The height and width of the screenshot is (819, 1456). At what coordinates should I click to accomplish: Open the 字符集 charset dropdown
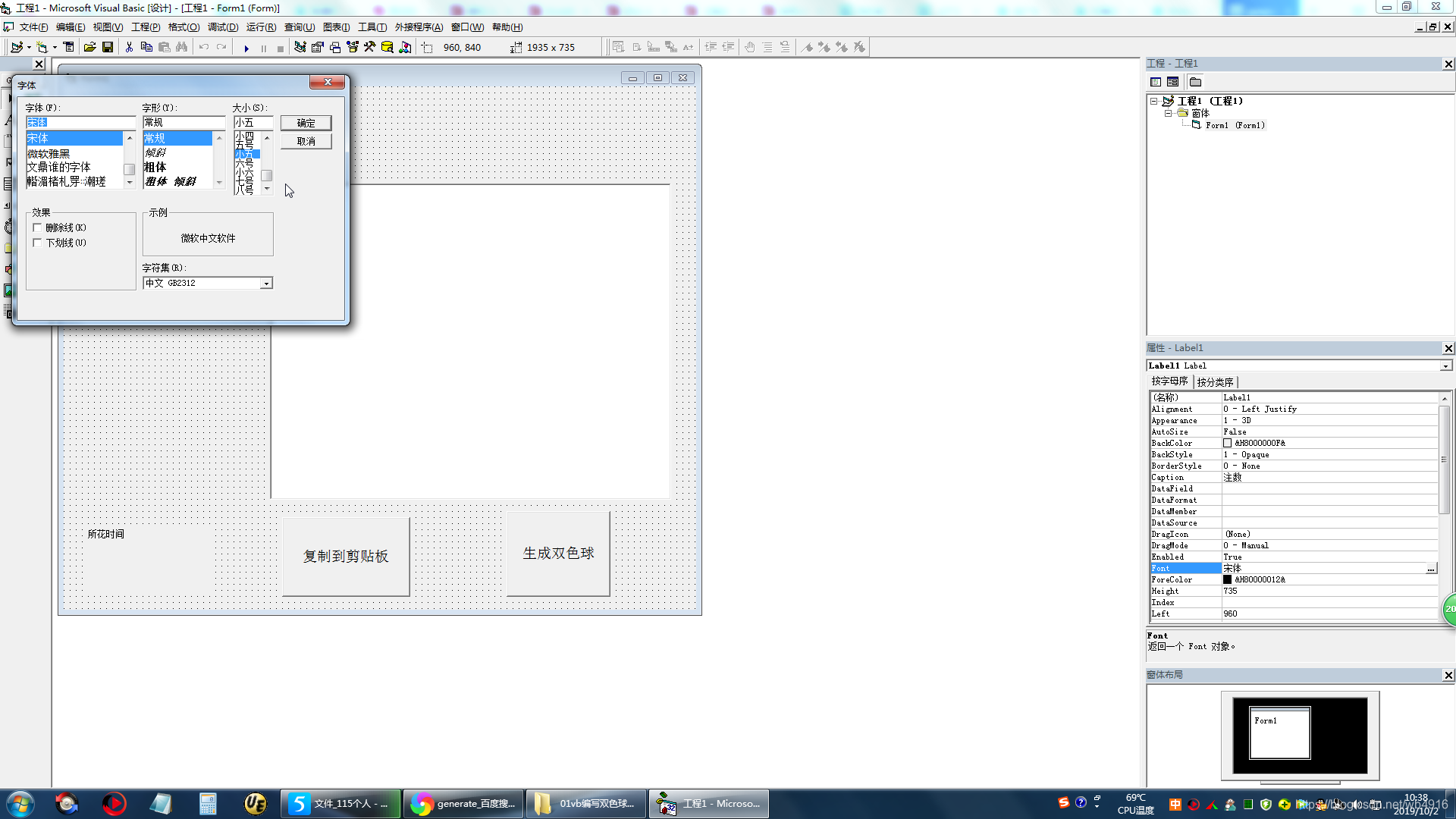(266, 284)
